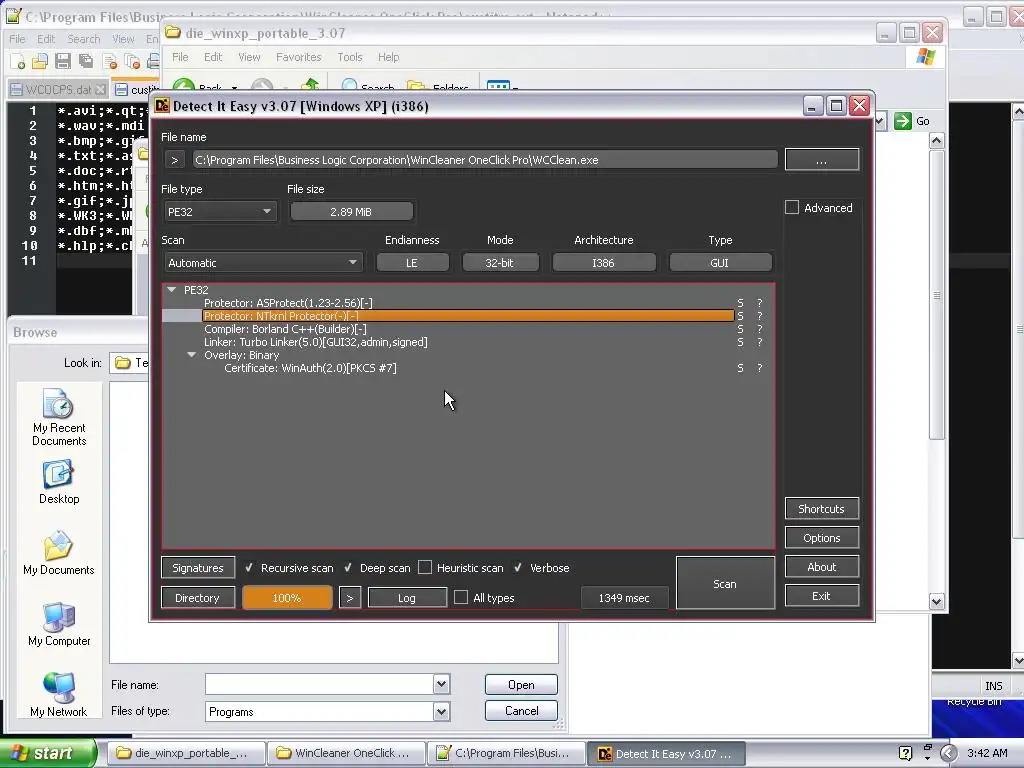Open the File name dropdown in Browse dialog

[x=441, y=684]
